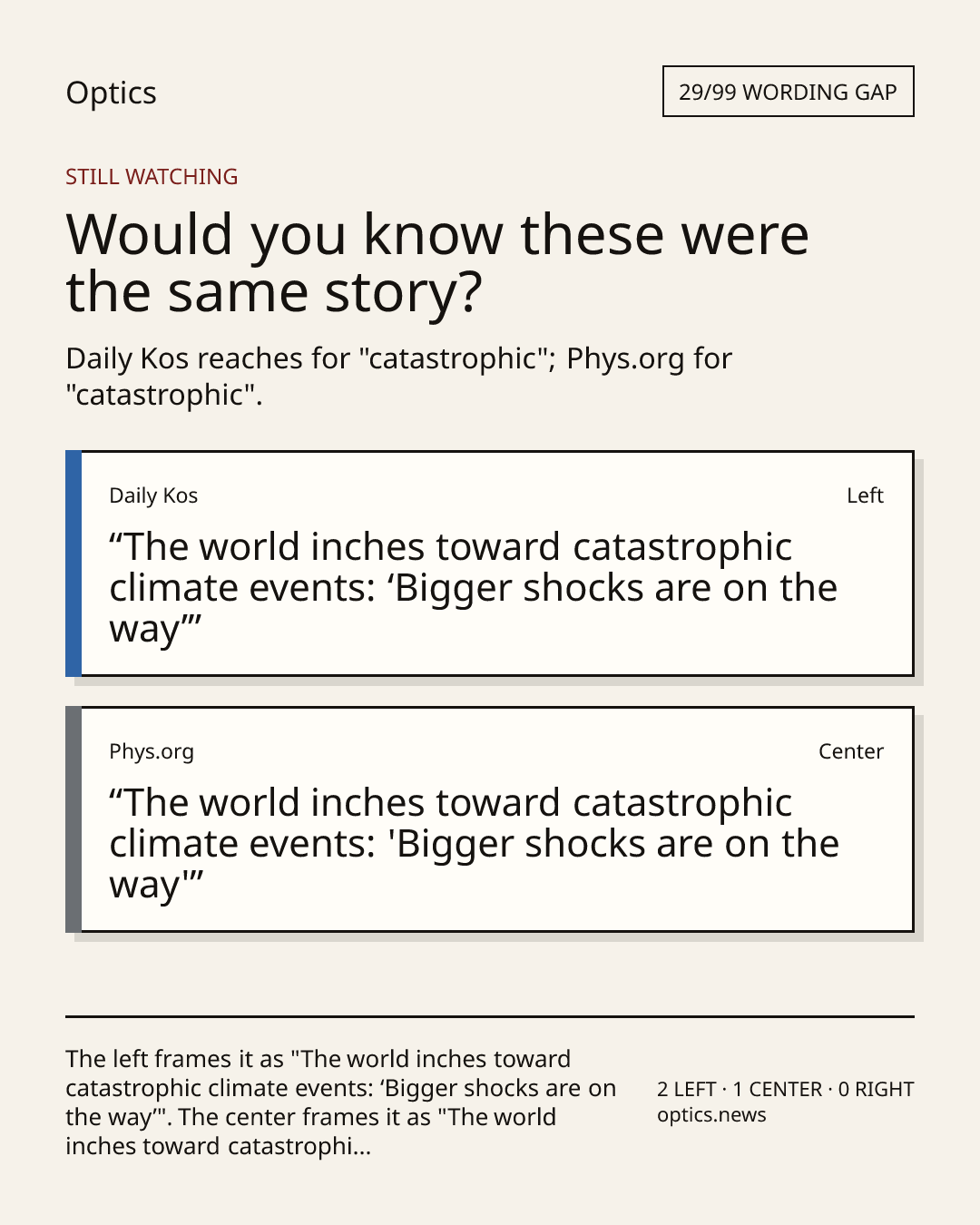Screen dimensions: 980x1225
Task: Click the 29/99 WORDING GAP badge
Action: tap(788, 92)
